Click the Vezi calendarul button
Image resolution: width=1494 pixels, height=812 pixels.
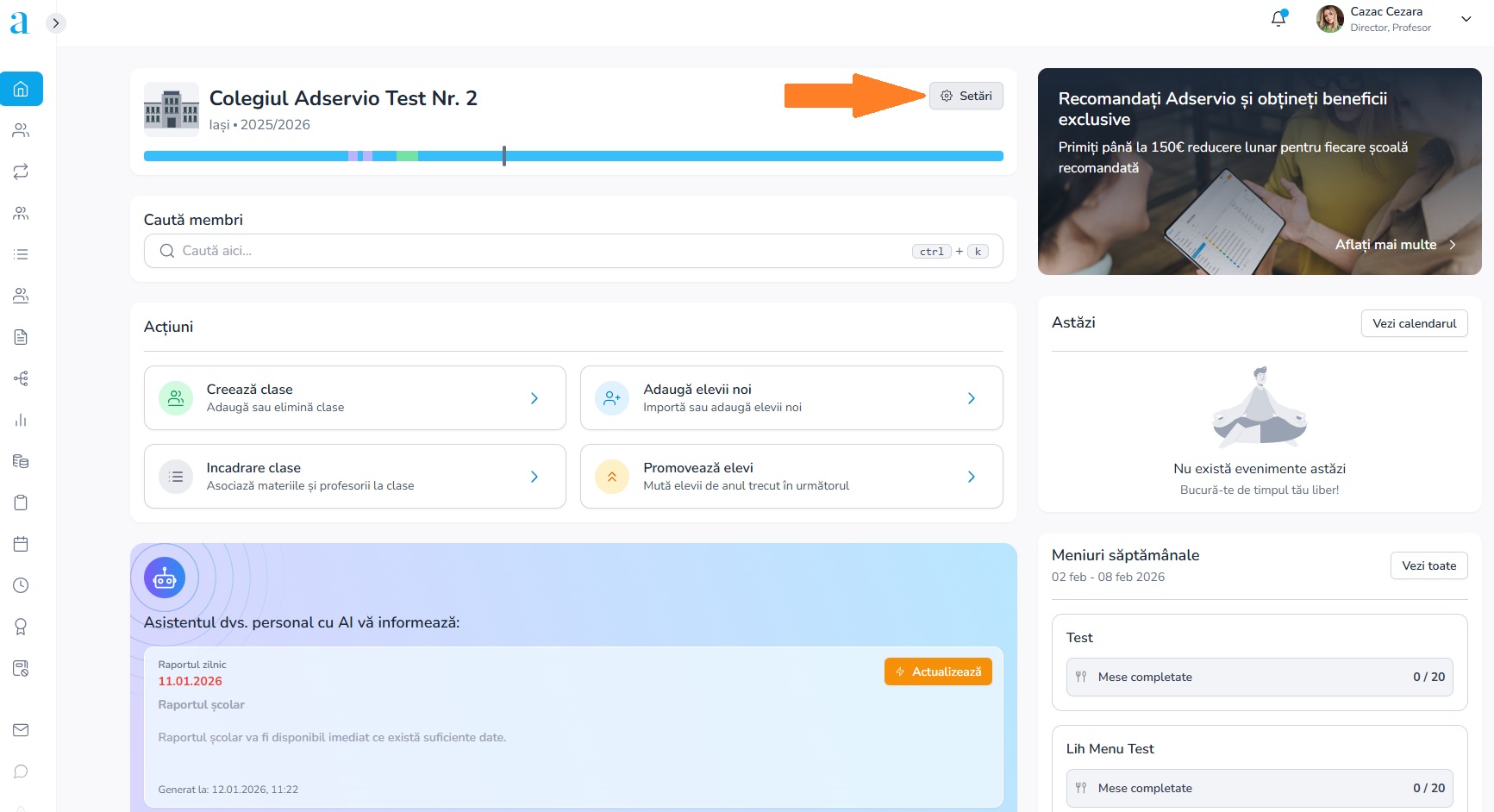pos(1414,323)
